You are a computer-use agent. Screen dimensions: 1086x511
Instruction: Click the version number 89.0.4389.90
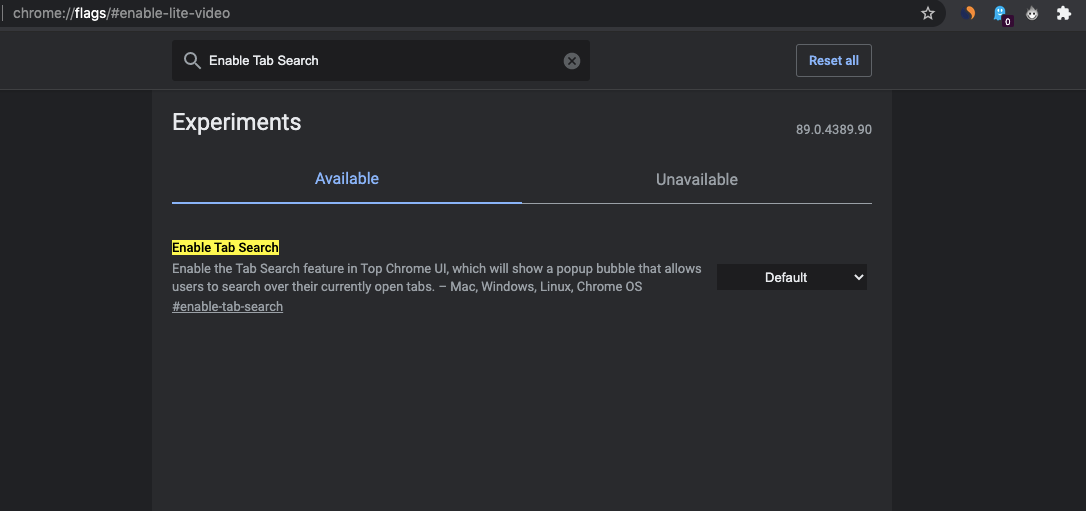click(x=833, y=130)
